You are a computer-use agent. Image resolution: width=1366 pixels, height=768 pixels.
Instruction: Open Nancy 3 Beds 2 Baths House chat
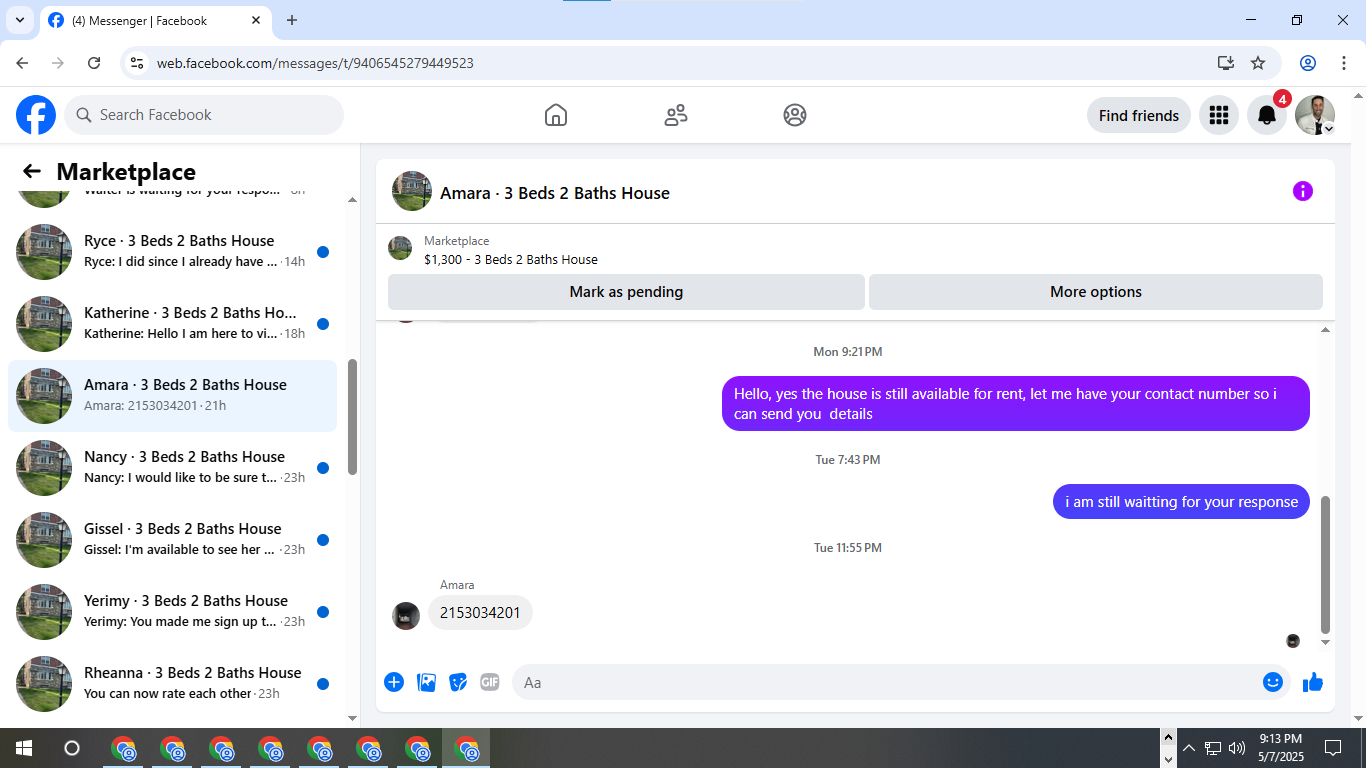coord(173,468)
